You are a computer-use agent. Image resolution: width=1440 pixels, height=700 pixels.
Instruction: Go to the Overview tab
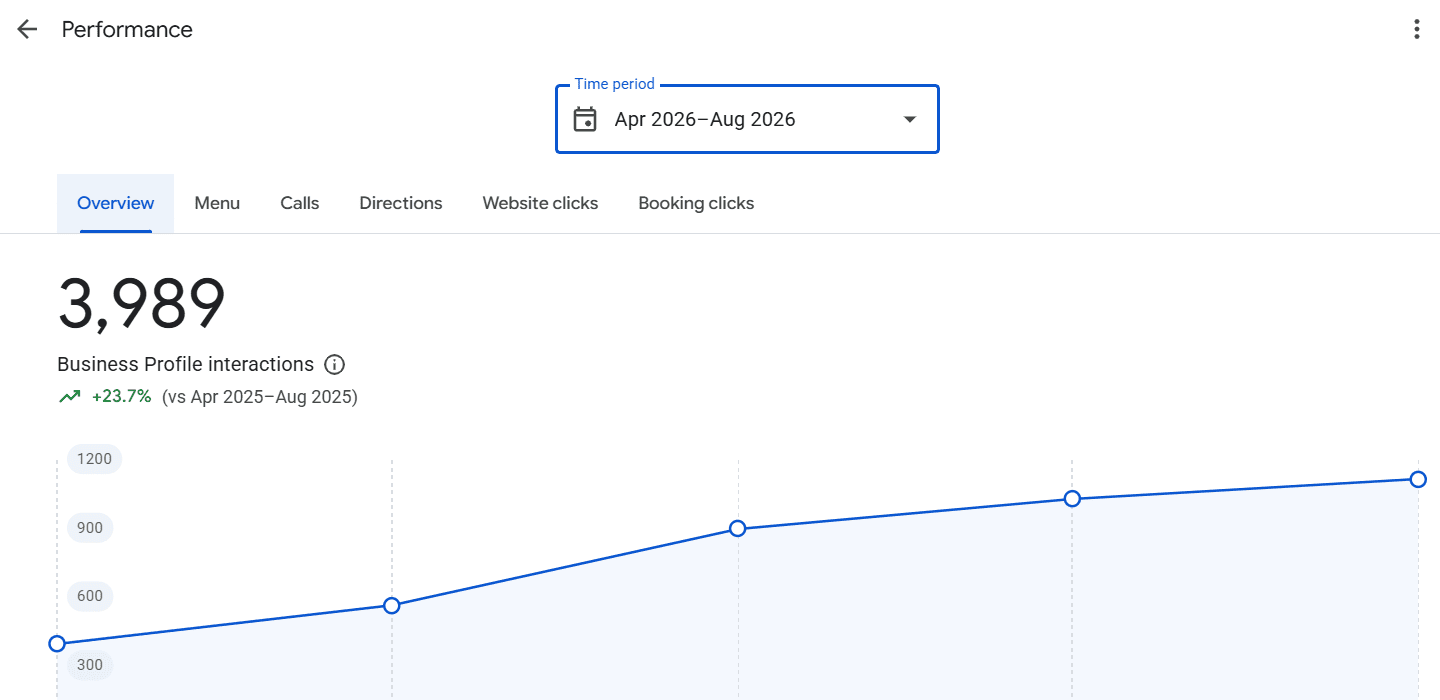point(116,203)
